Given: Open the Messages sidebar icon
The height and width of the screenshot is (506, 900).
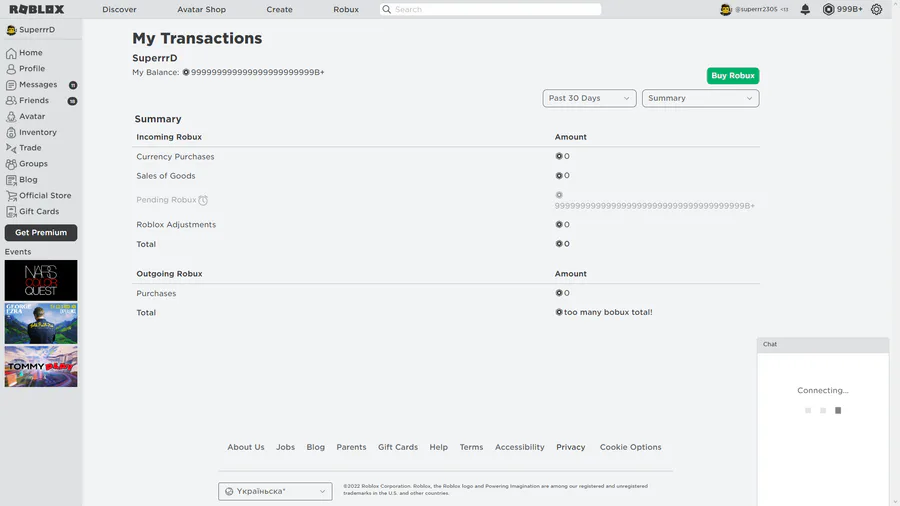Looking at the screenshot, I should click(11, 85).
